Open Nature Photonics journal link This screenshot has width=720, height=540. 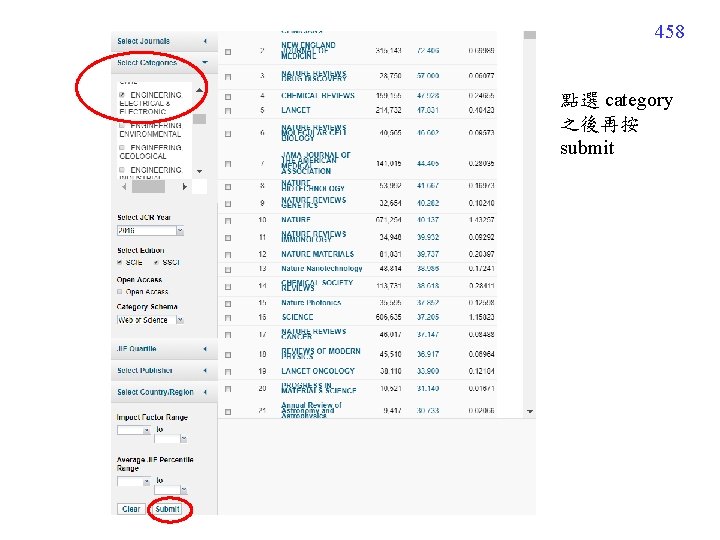coord(311,303)
